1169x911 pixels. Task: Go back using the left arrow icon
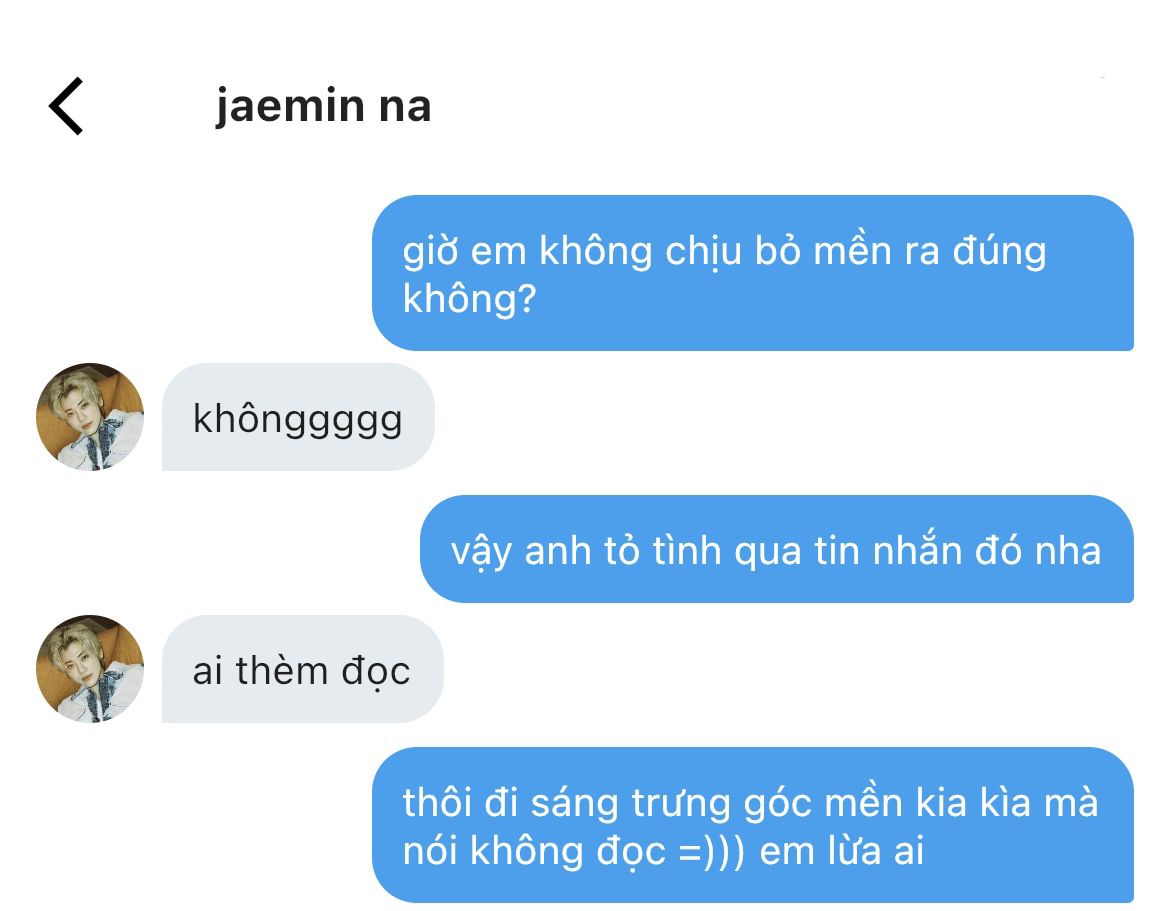tap(66, 106)
